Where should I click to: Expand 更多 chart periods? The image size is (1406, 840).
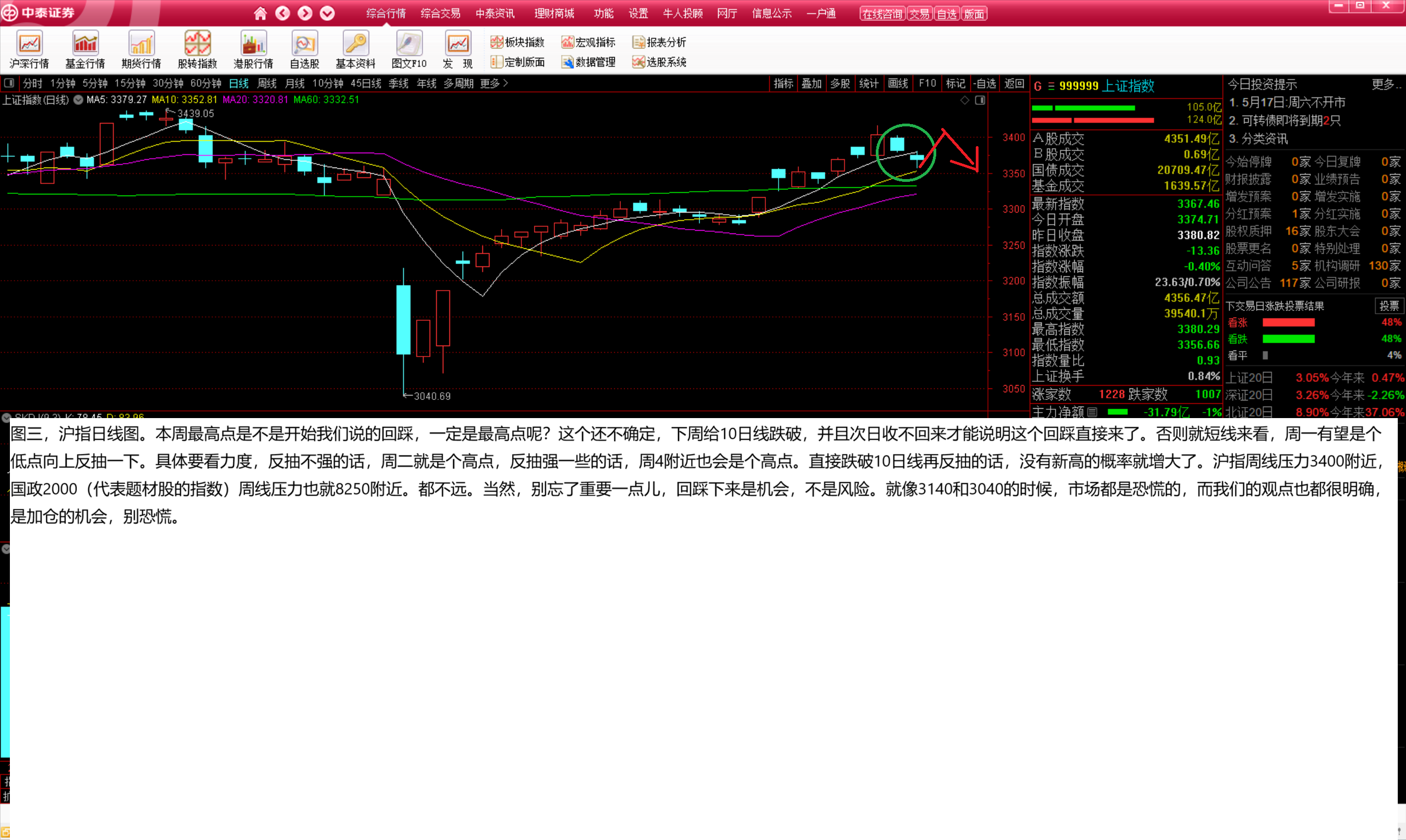click(x=493, y=83)
